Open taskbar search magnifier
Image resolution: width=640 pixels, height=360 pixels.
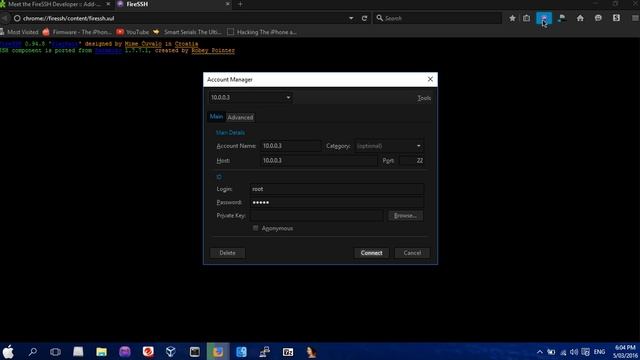point(33,351)
